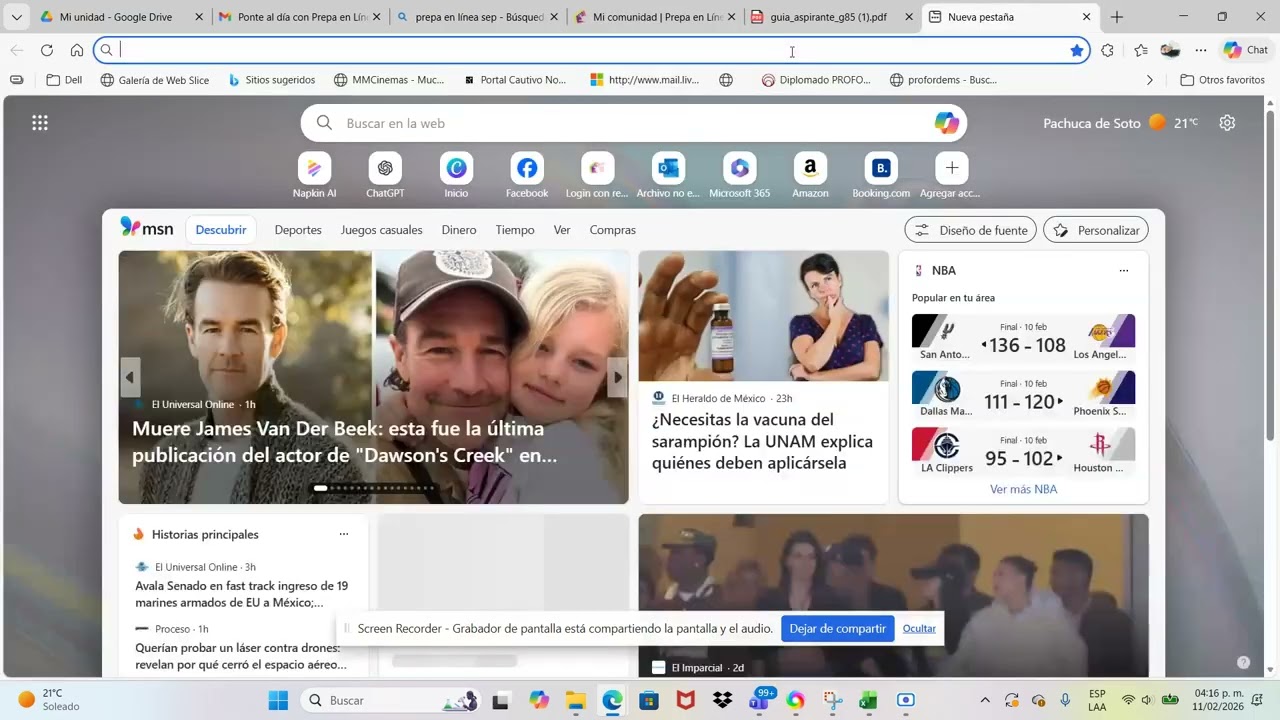Image resolution: width=1280 pixels, height=720 pixels.
Task: Show hidden system tray icons
Action: [x=985, y=700]
